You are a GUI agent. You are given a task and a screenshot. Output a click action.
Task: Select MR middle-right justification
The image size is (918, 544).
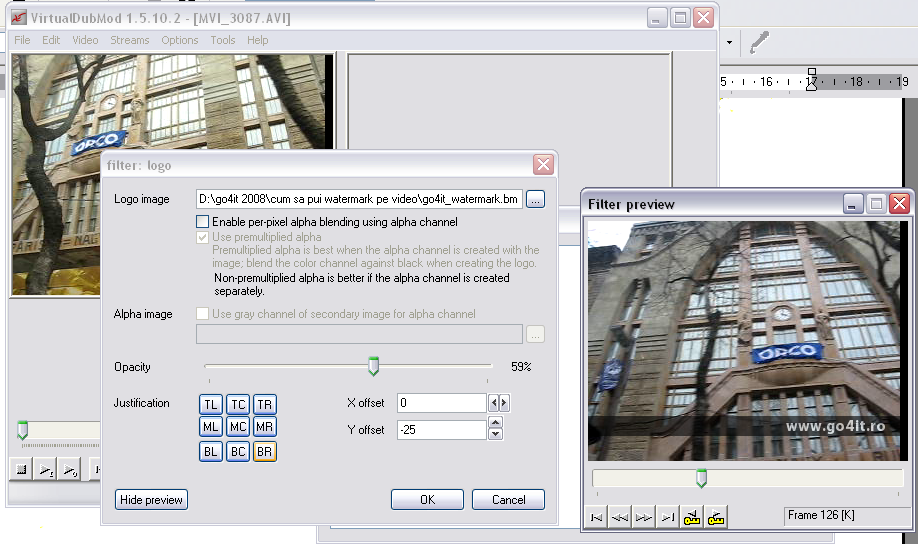coord(265,427)
